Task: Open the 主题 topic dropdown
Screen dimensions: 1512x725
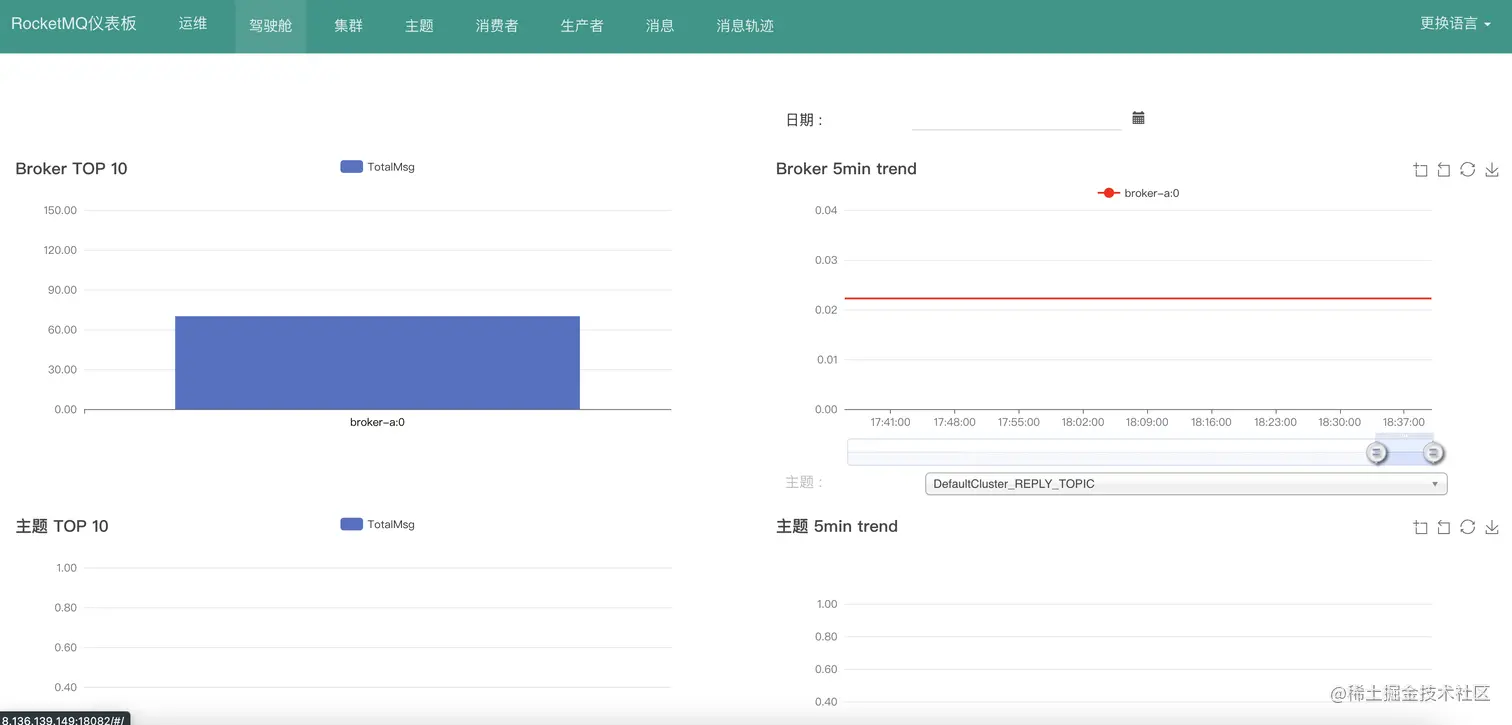Action: 1186,484
